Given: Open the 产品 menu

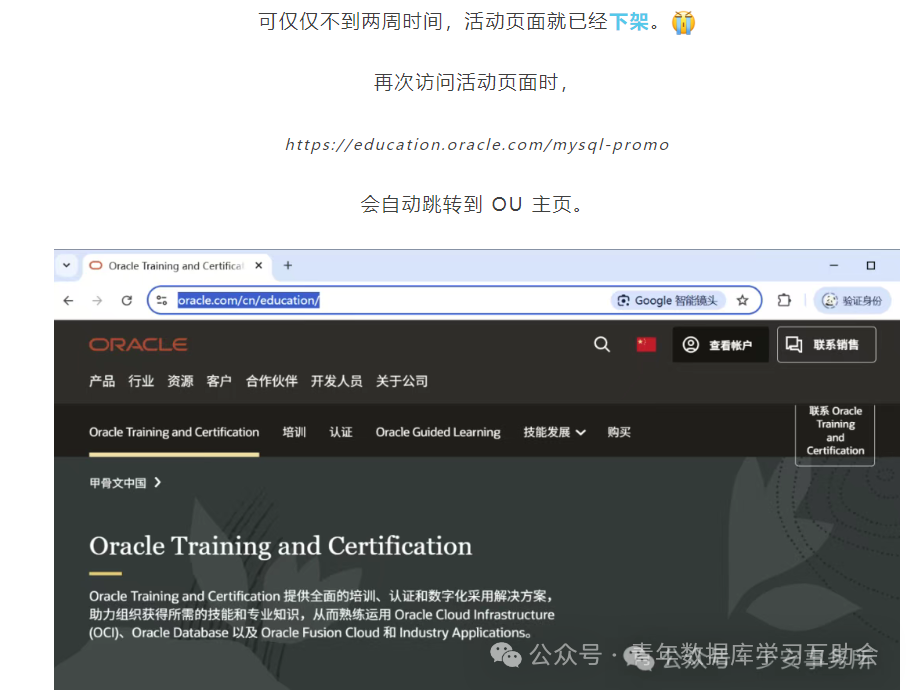Looking at the screenshot, I should click(102, 381).
